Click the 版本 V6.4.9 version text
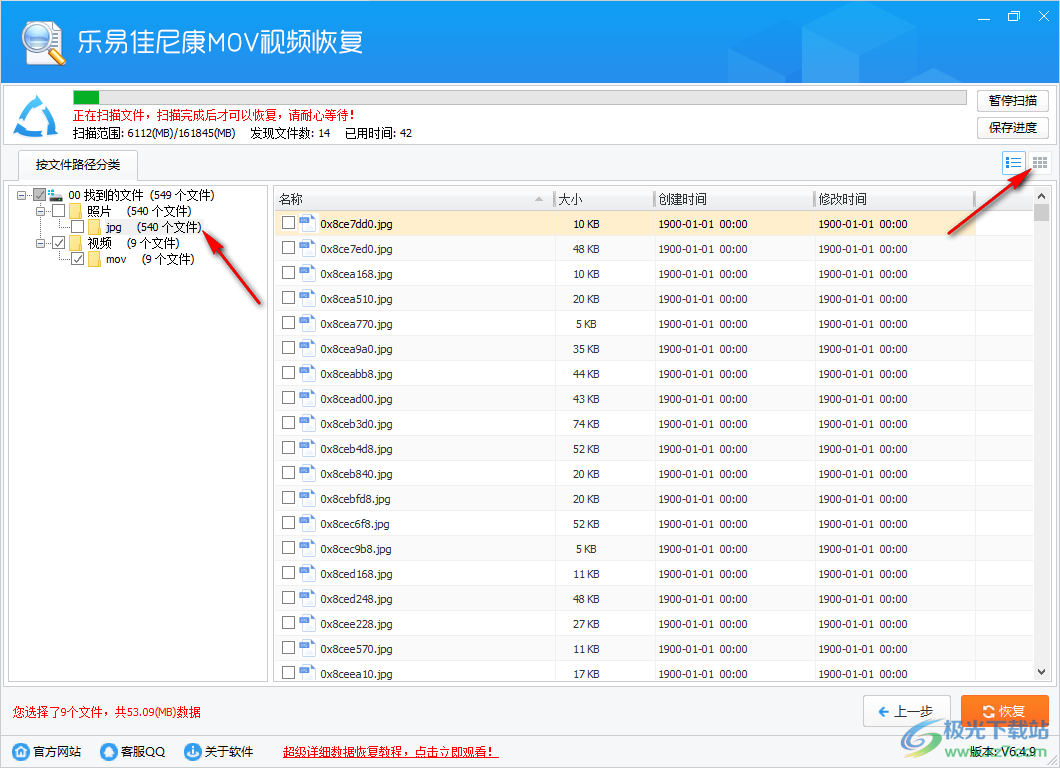The image size is (1060, 768). [x=1003, y=751]
